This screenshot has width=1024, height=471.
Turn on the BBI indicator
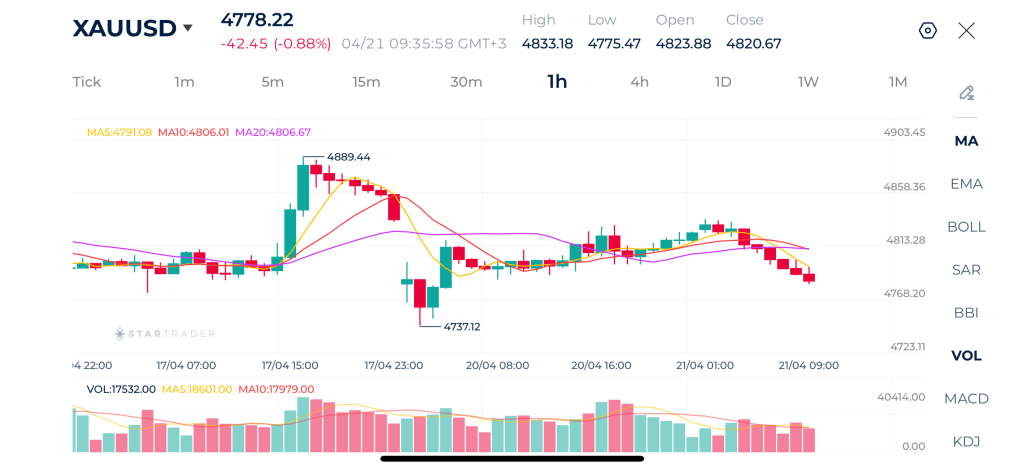point(966,313)
